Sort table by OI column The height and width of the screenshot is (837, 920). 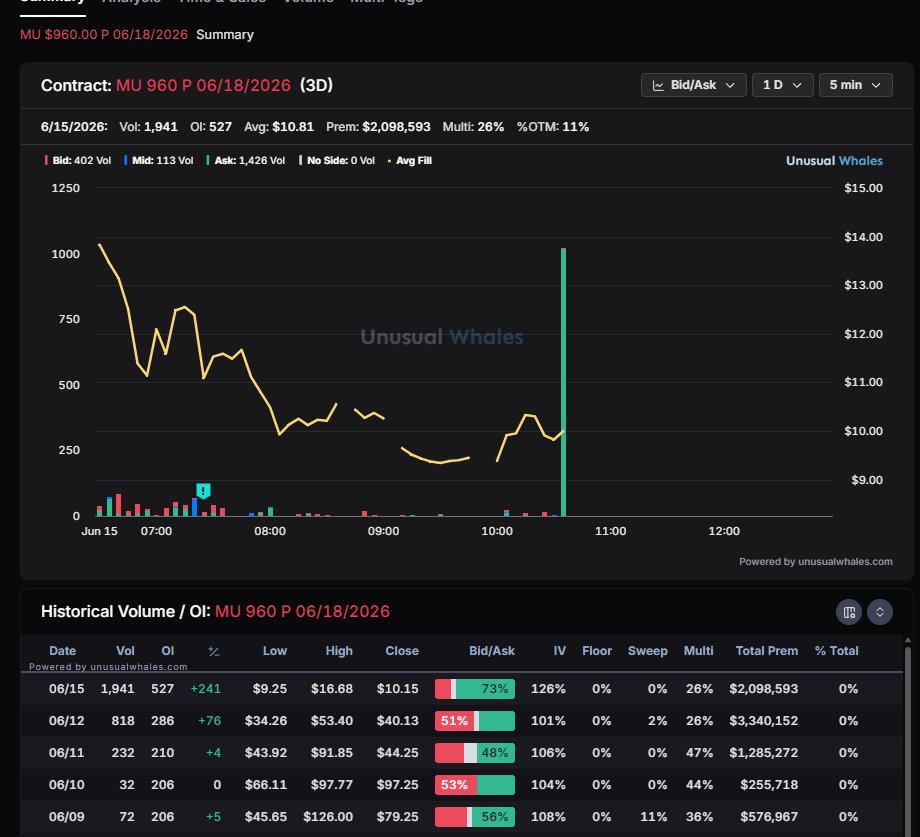pos(168,650)
